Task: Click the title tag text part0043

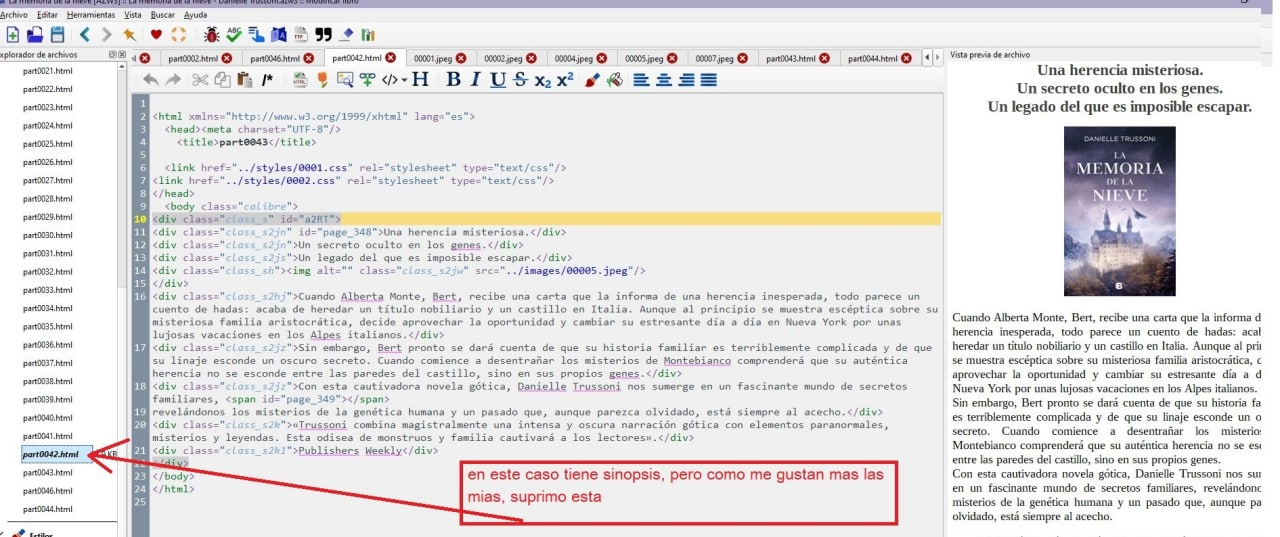Action: 245,142
